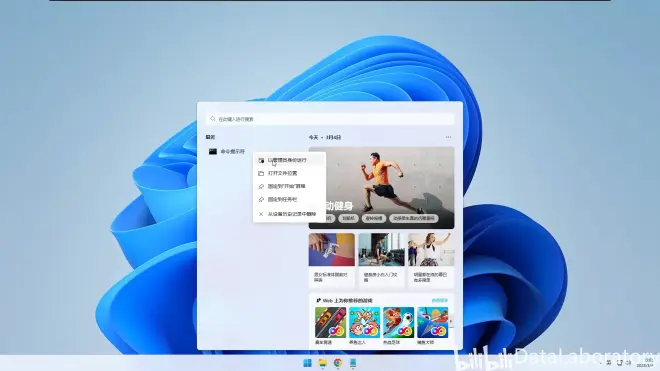Open the measuring tape article card
This screenshot has height=371, width=660.
coord(332,260)
